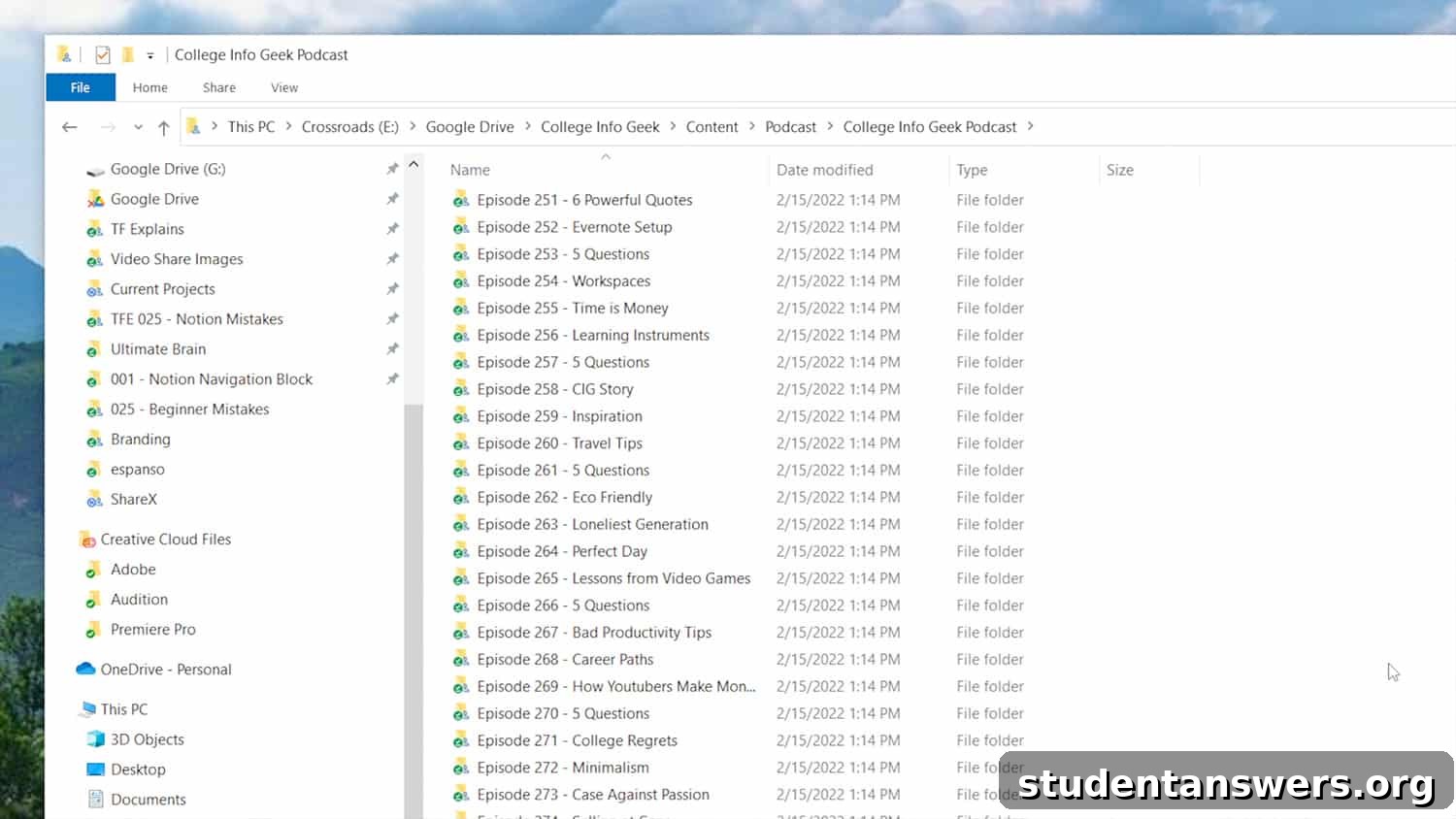Click the Adobe folder icon
Image resolution: width=1456 pixels, height=819 pixels.
[94, 570]
